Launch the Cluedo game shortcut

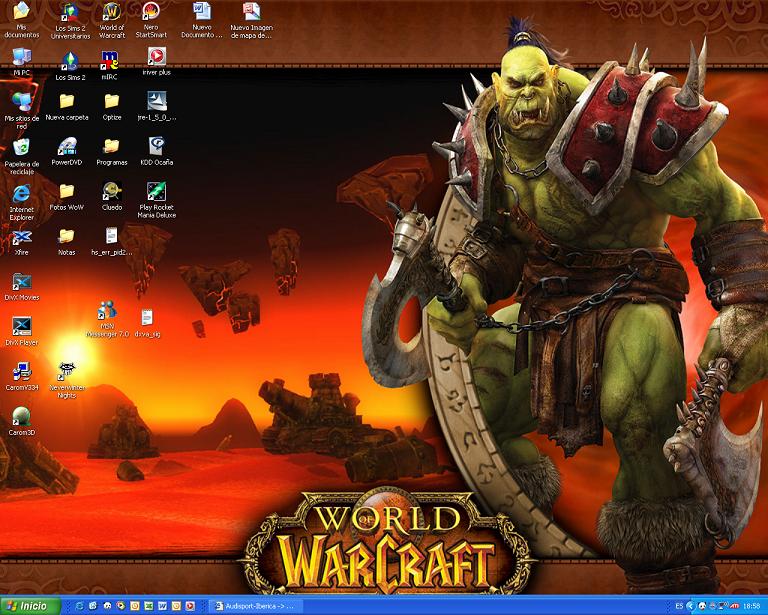click(x=112, y=196)
